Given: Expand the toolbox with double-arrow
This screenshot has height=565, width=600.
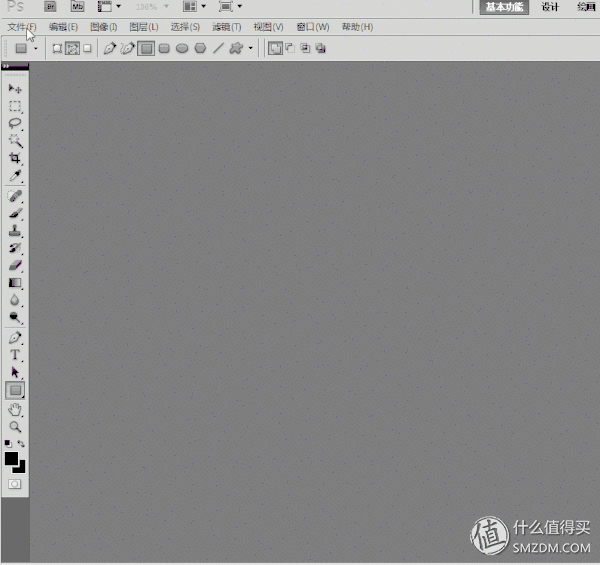Looking at the screenshot, I should coord(6,67).
